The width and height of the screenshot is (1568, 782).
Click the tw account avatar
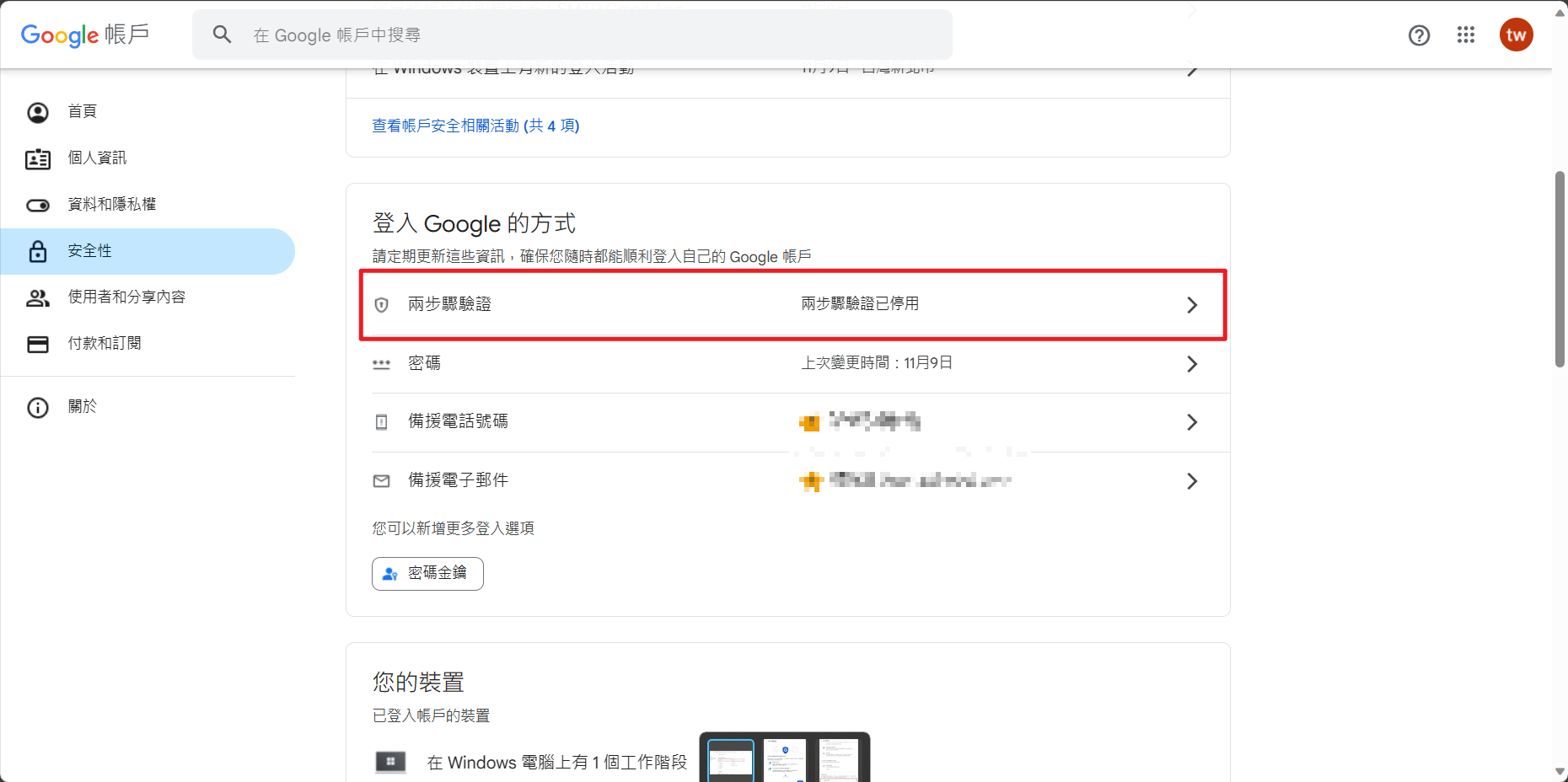(x=1516, y=35)
